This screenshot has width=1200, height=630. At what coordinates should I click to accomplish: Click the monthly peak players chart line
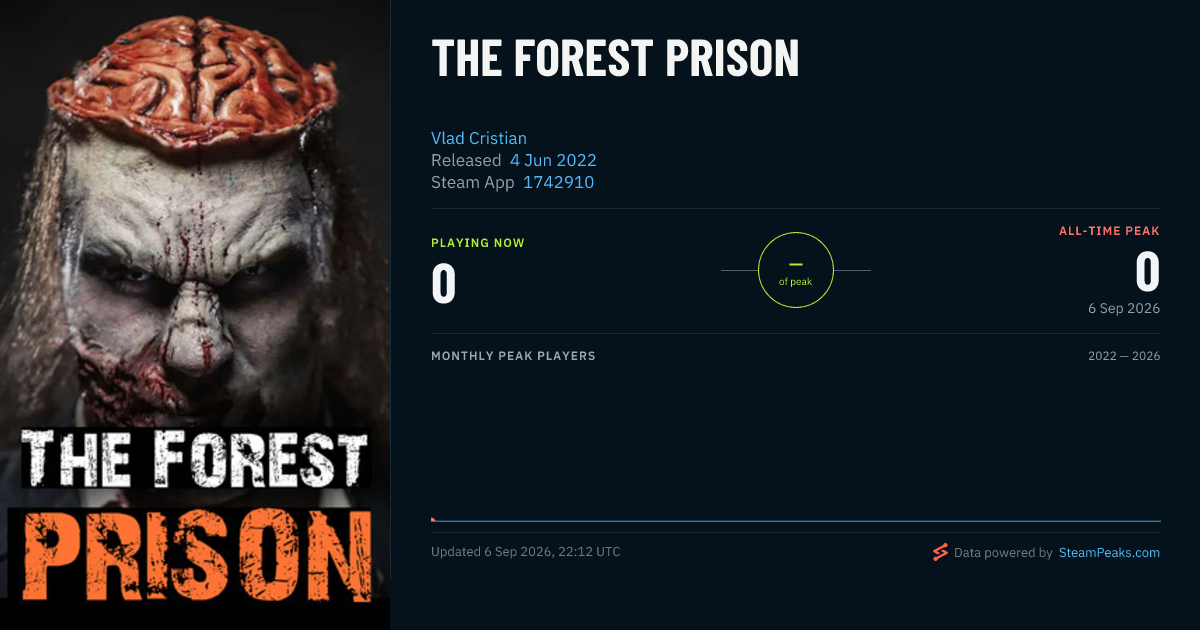coord(796,521)
